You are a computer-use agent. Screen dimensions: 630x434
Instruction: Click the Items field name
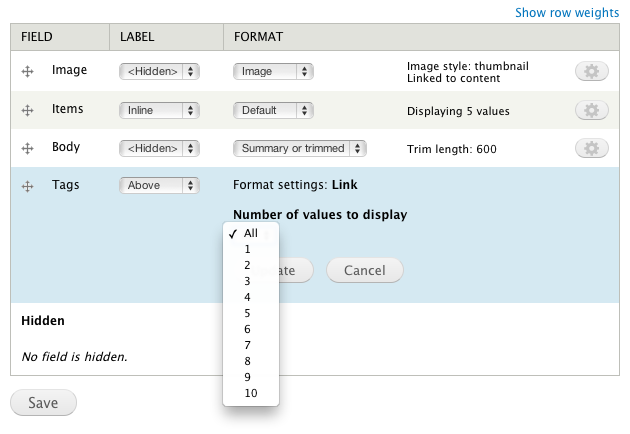coord(68,109)
